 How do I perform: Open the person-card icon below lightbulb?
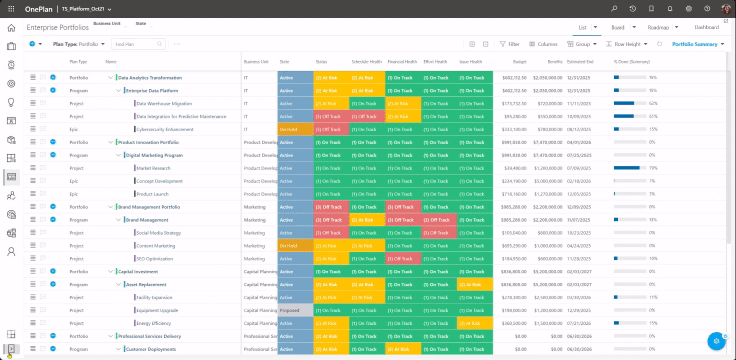pyautogui.click(x=11, y=121)
